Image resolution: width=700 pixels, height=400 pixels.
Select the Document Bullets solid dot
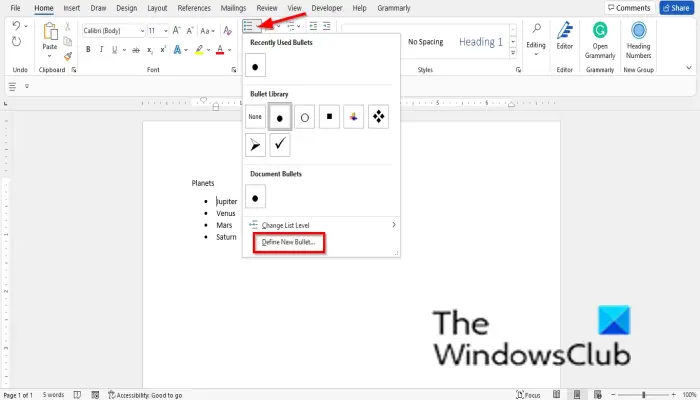(x=255, y=197)
